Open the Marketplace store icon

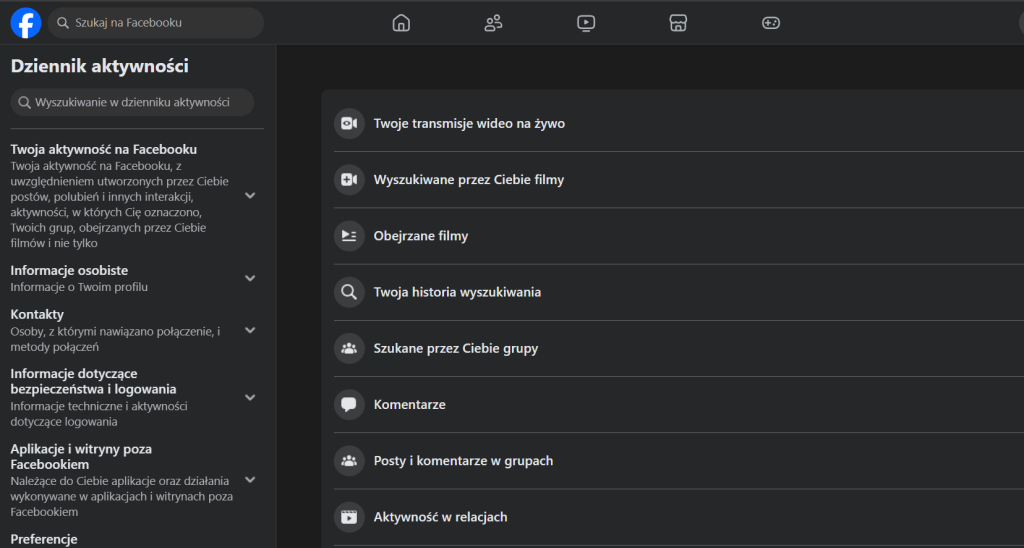tap(679, 23)
